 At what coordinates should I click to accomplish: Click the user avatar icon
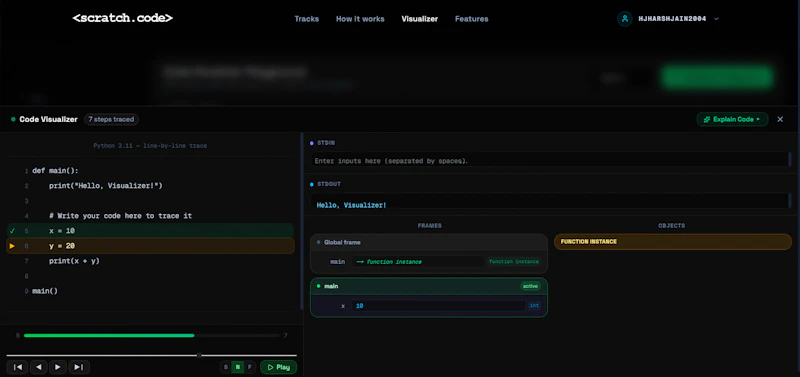[624, 19]
